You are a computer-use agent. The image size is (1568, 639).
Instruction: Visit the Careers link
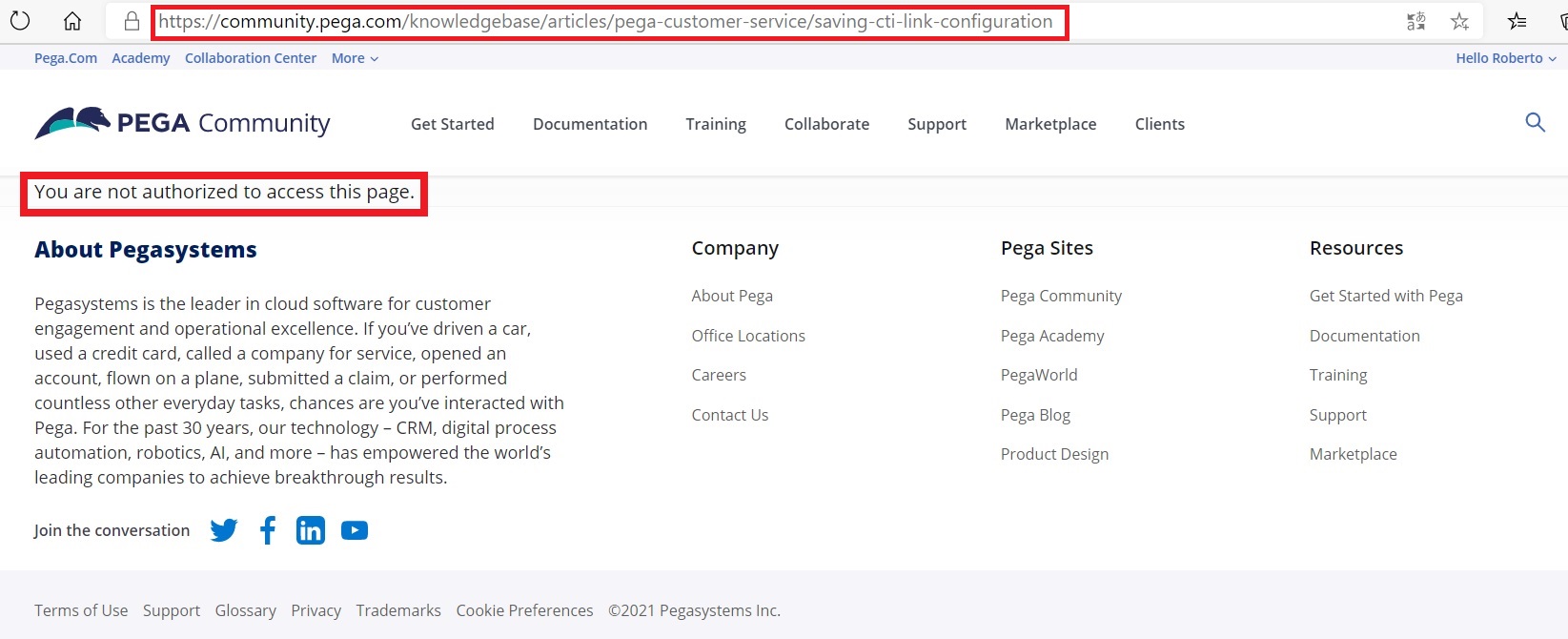click(719, 375)
